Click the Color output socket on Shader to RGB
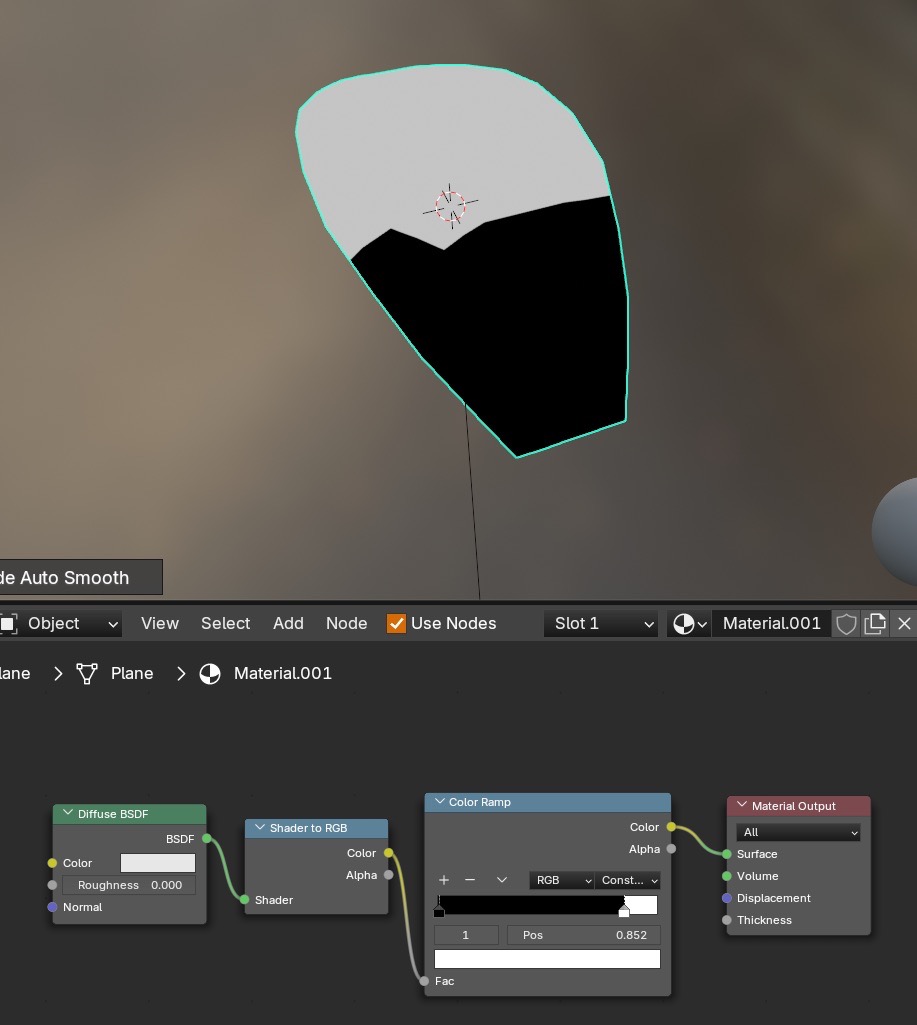 [388, 852]
